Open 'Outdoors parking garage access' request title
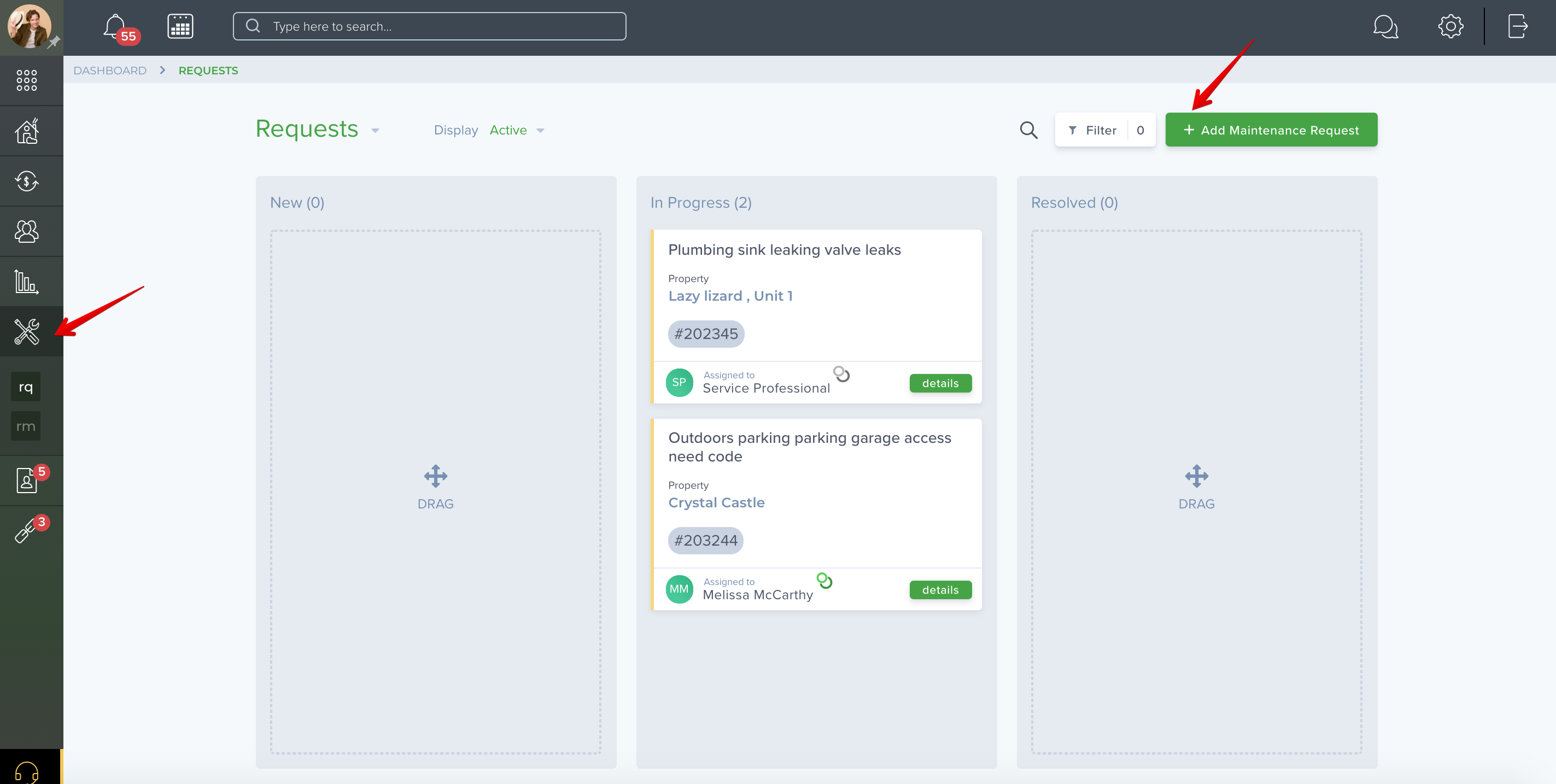The height and width of the screenshot is (784, 1556). click(x=809, y=447)
